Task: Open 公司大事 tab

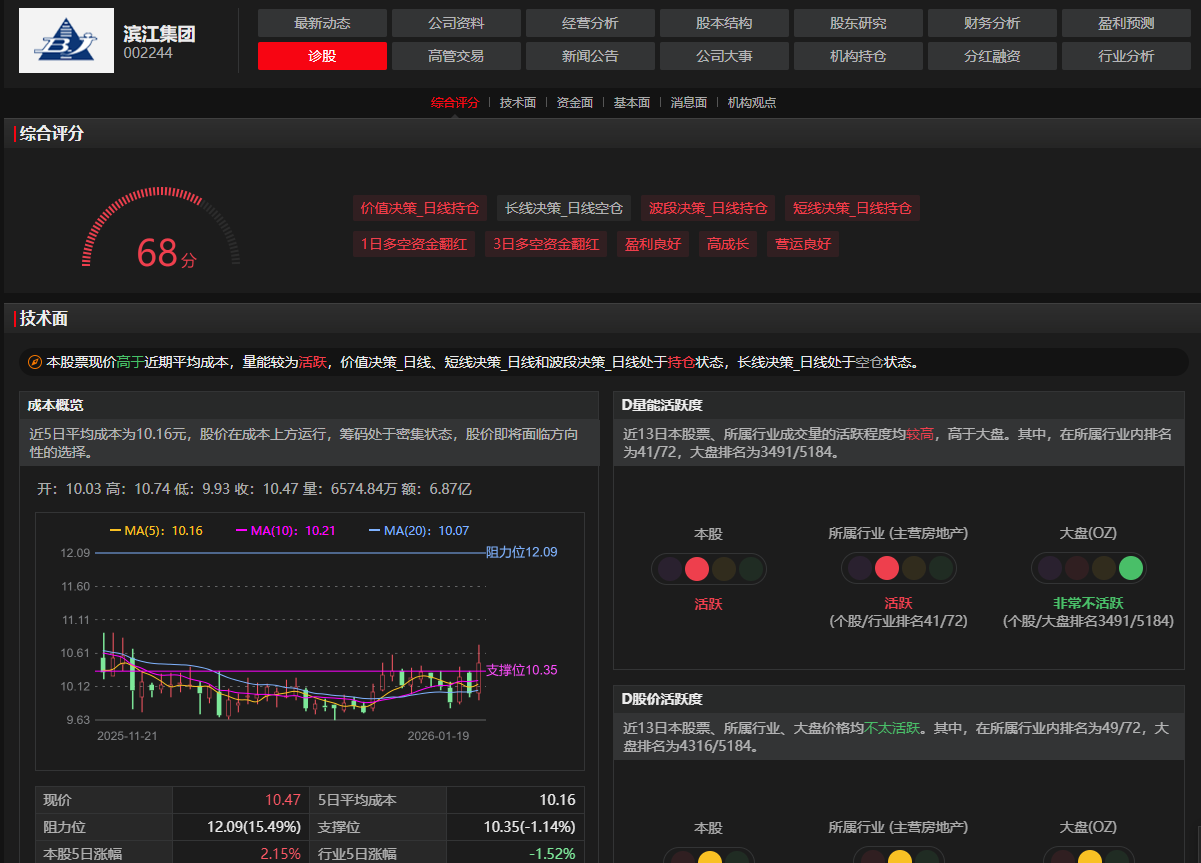Action: (724, 56)
